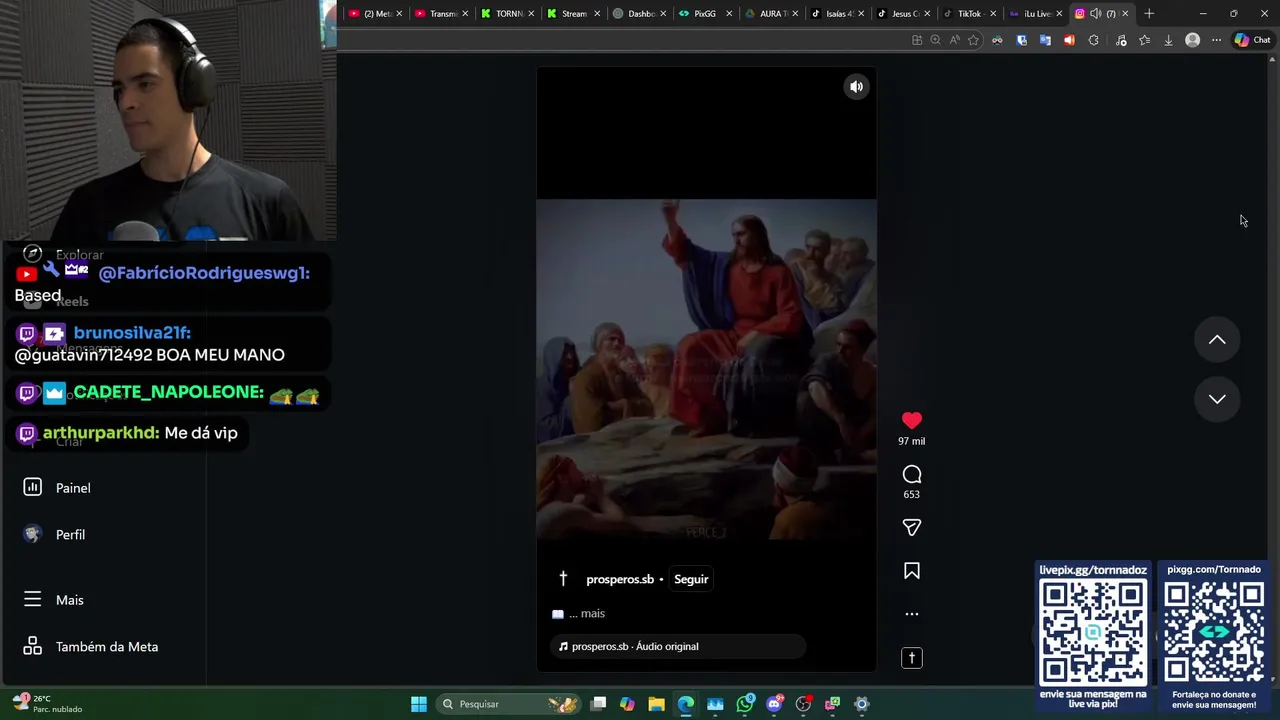Switch to the TikTok browser tab
This screenshot has width=1280, height=720.
[x=968, y=13]
